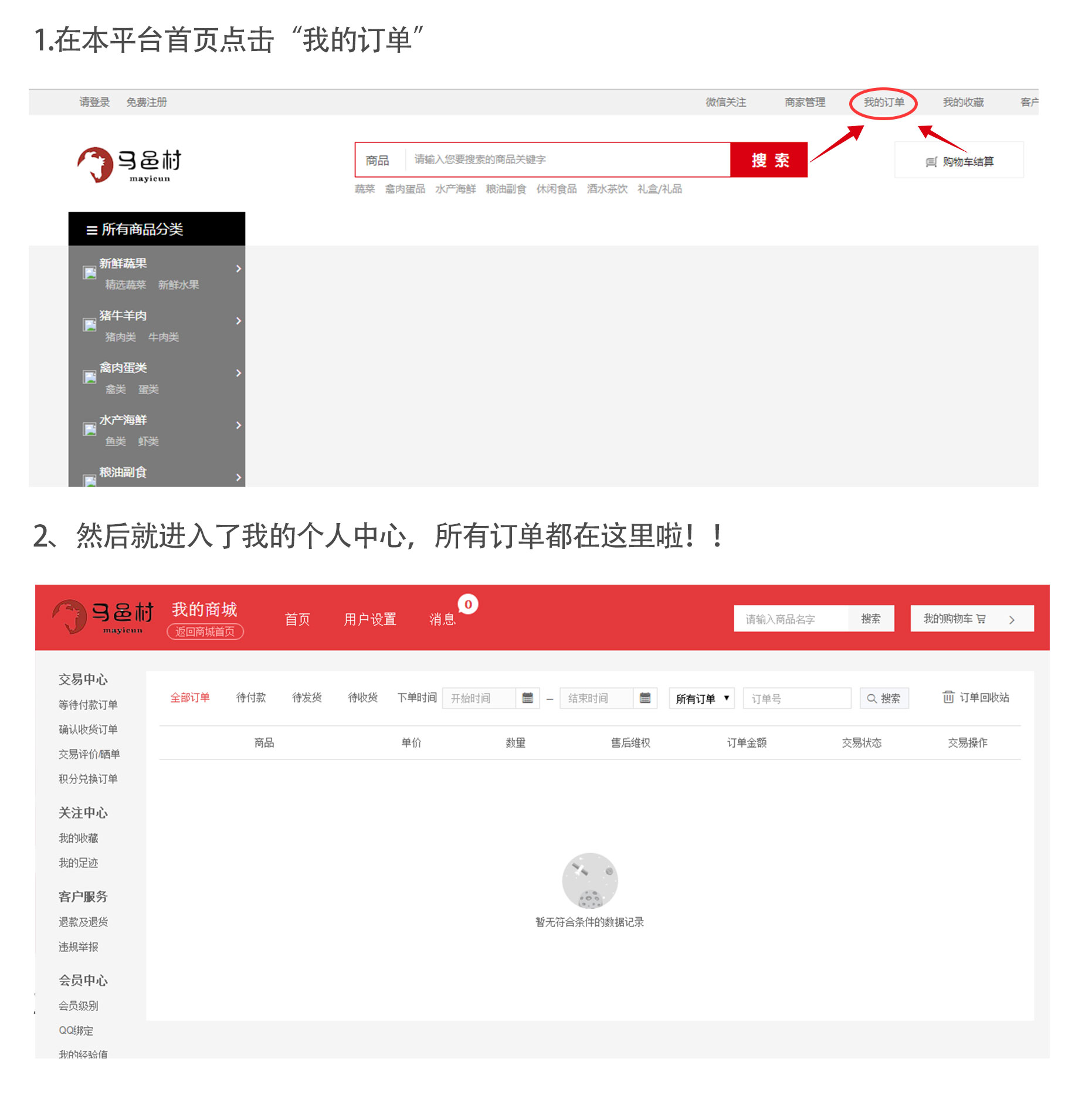Open the 牛肉类 subcategory

(163, 337)
